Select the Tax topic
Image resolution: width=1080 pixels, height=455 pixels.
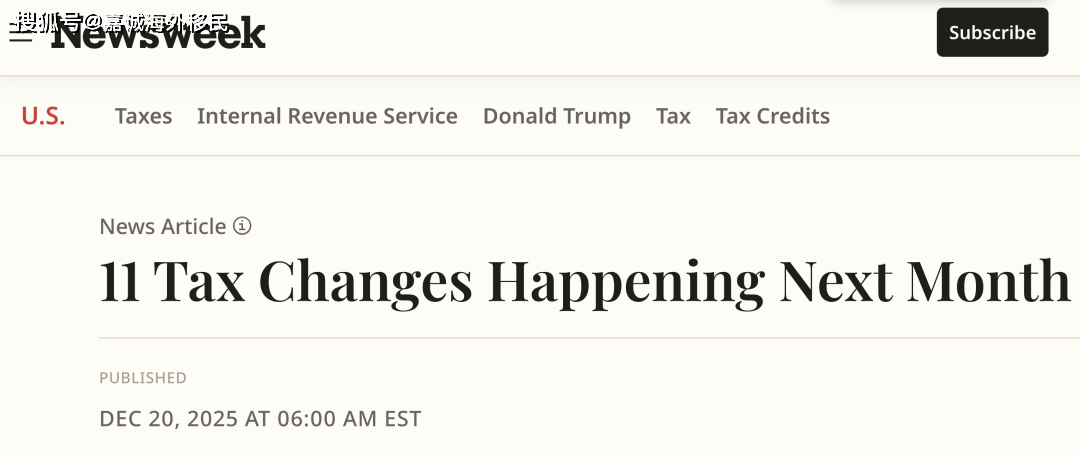pyautogui.click(x=673, y=116)
